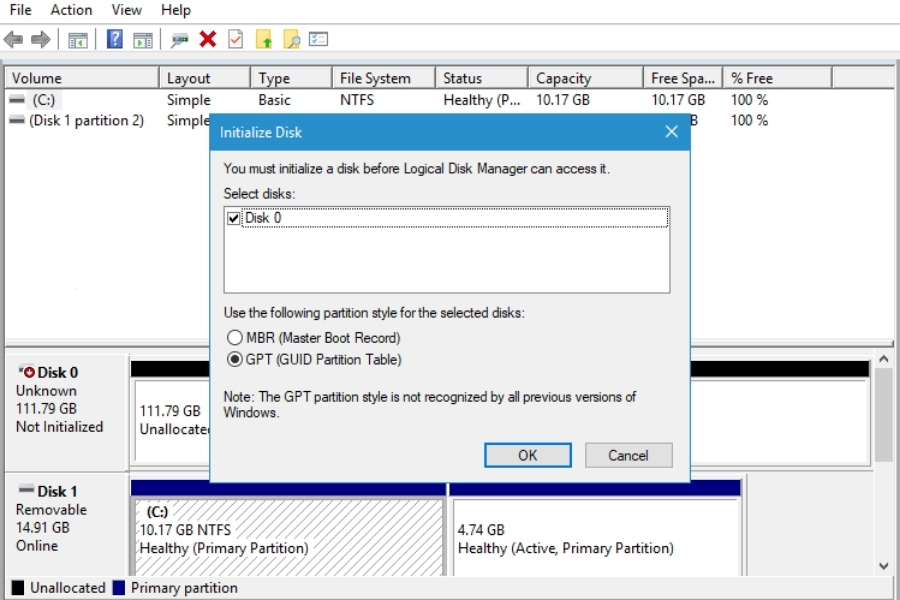Image resolution: width=900 pixels, height=600 pixels.
Task: Click the Back arrow toolbar icon
Action: click(x=13, y=40)
